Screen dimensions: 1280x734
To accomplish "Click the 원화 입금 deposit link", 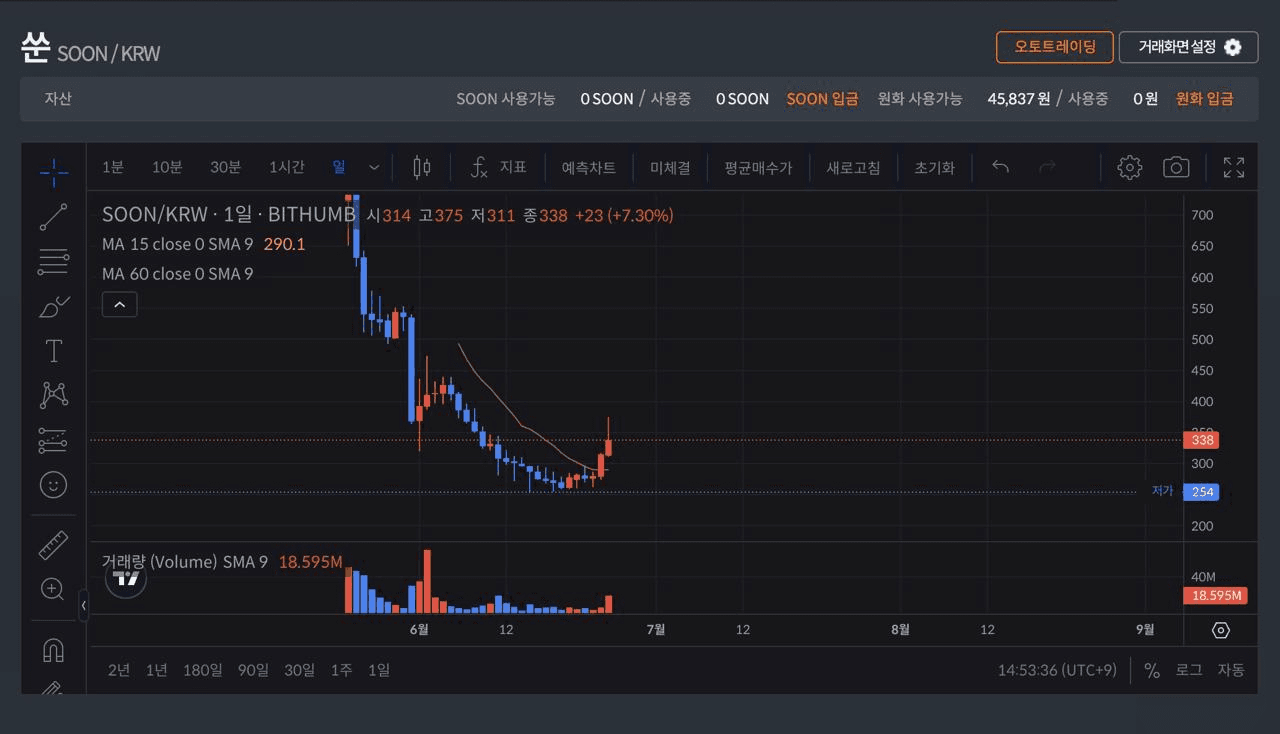I will coord(1204,99).
